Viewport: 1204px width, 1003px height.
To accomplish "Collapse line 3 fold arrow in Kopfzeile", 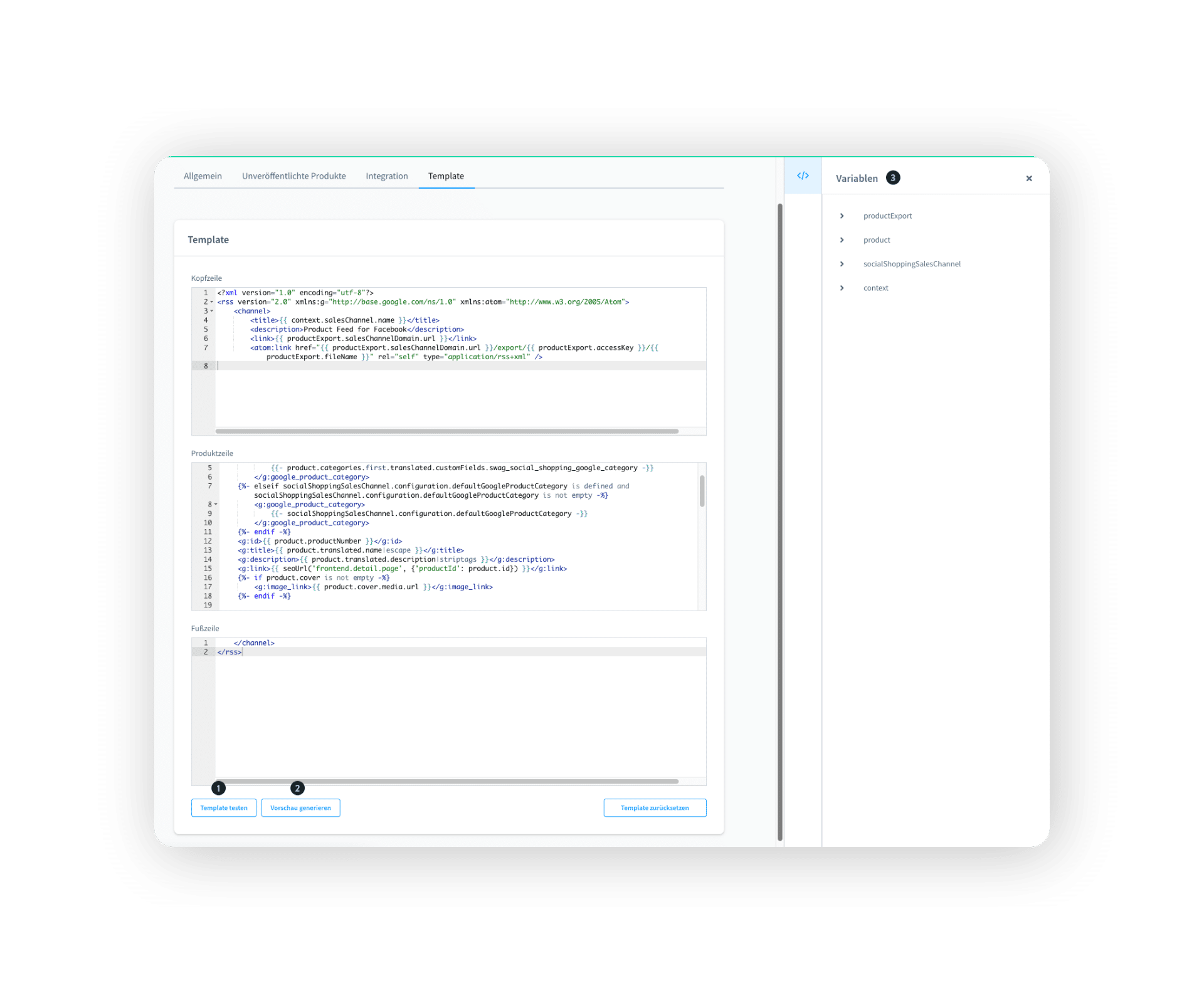I will click(x=212, y=311).
